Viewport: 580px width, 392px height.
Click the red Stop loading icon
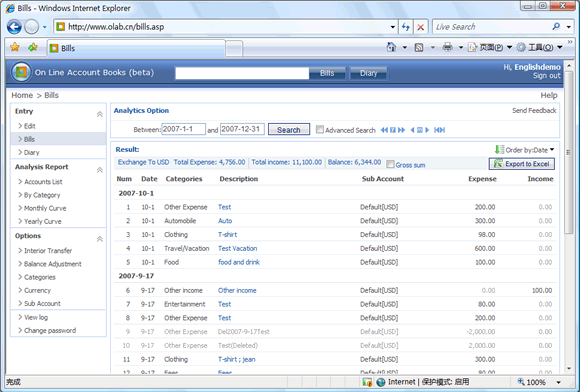click(421, 27)
